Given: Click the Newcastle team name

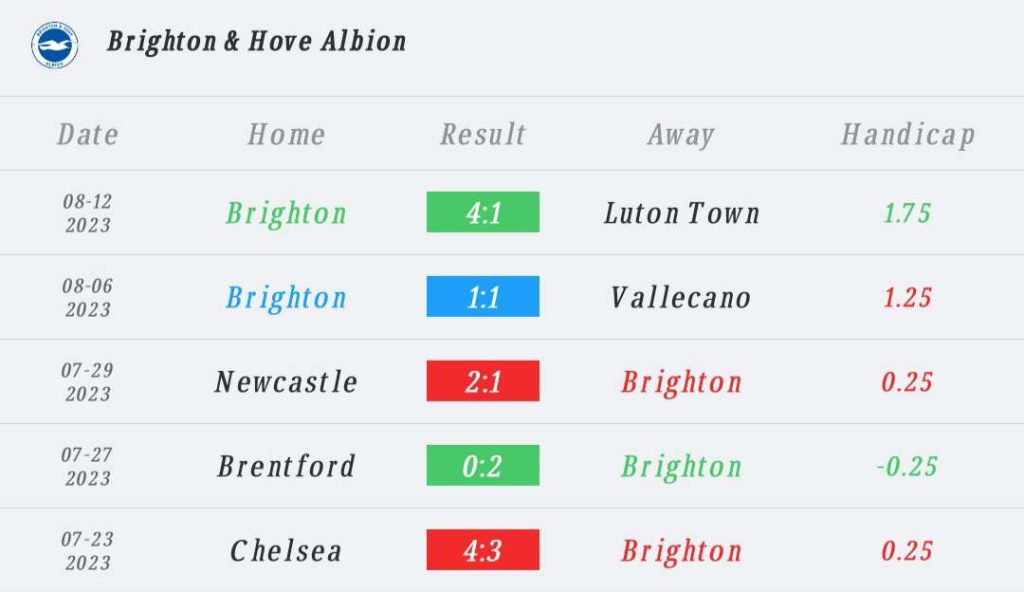Looking at the screenshot, I should click(286, 382).
